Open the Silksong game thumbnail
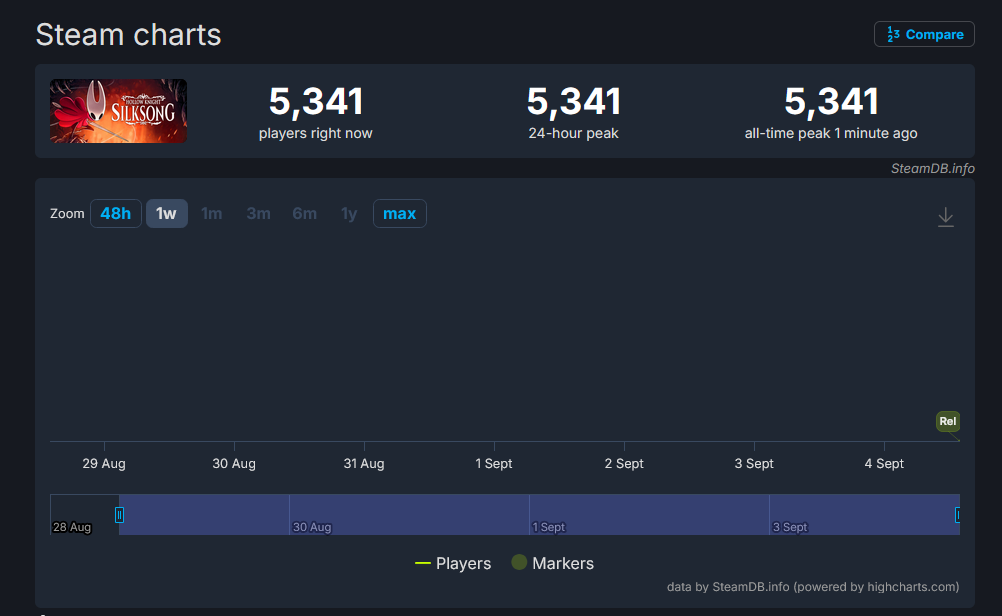1002x616 pixels. pos(118,111)
